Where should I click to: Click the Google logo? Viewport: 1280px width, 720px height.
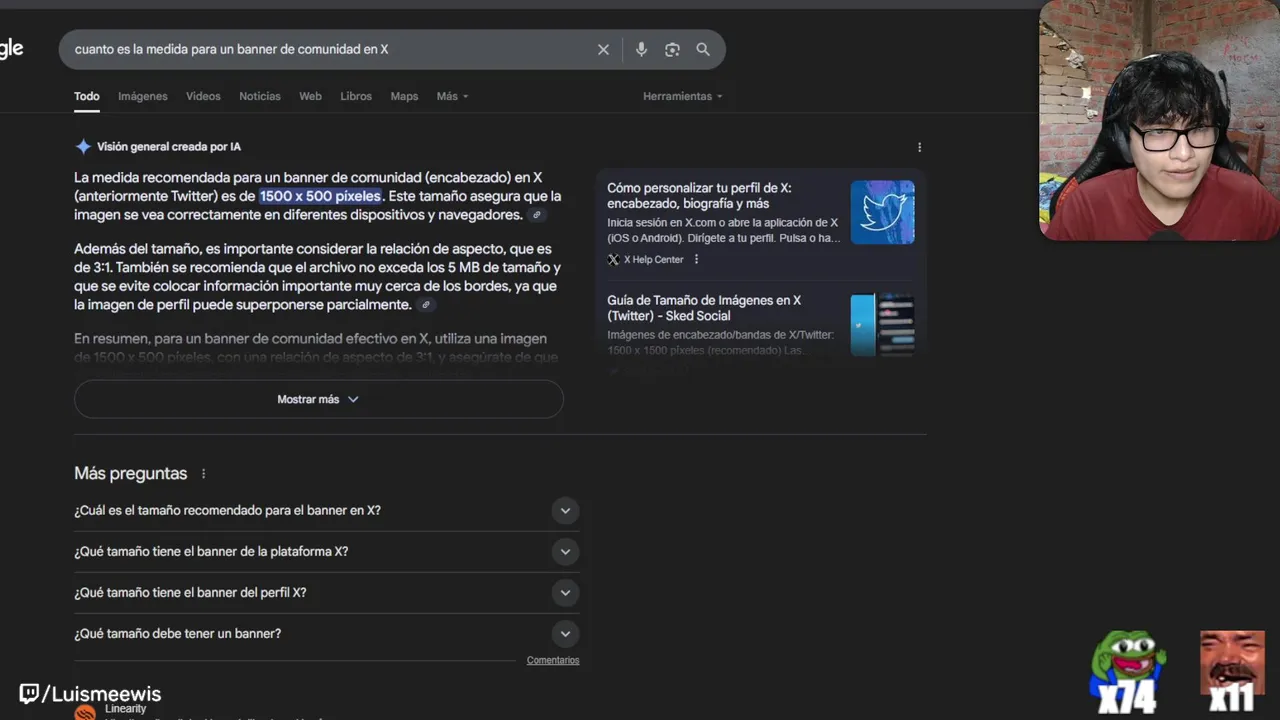pyautogui.click(x=11, y=49)
